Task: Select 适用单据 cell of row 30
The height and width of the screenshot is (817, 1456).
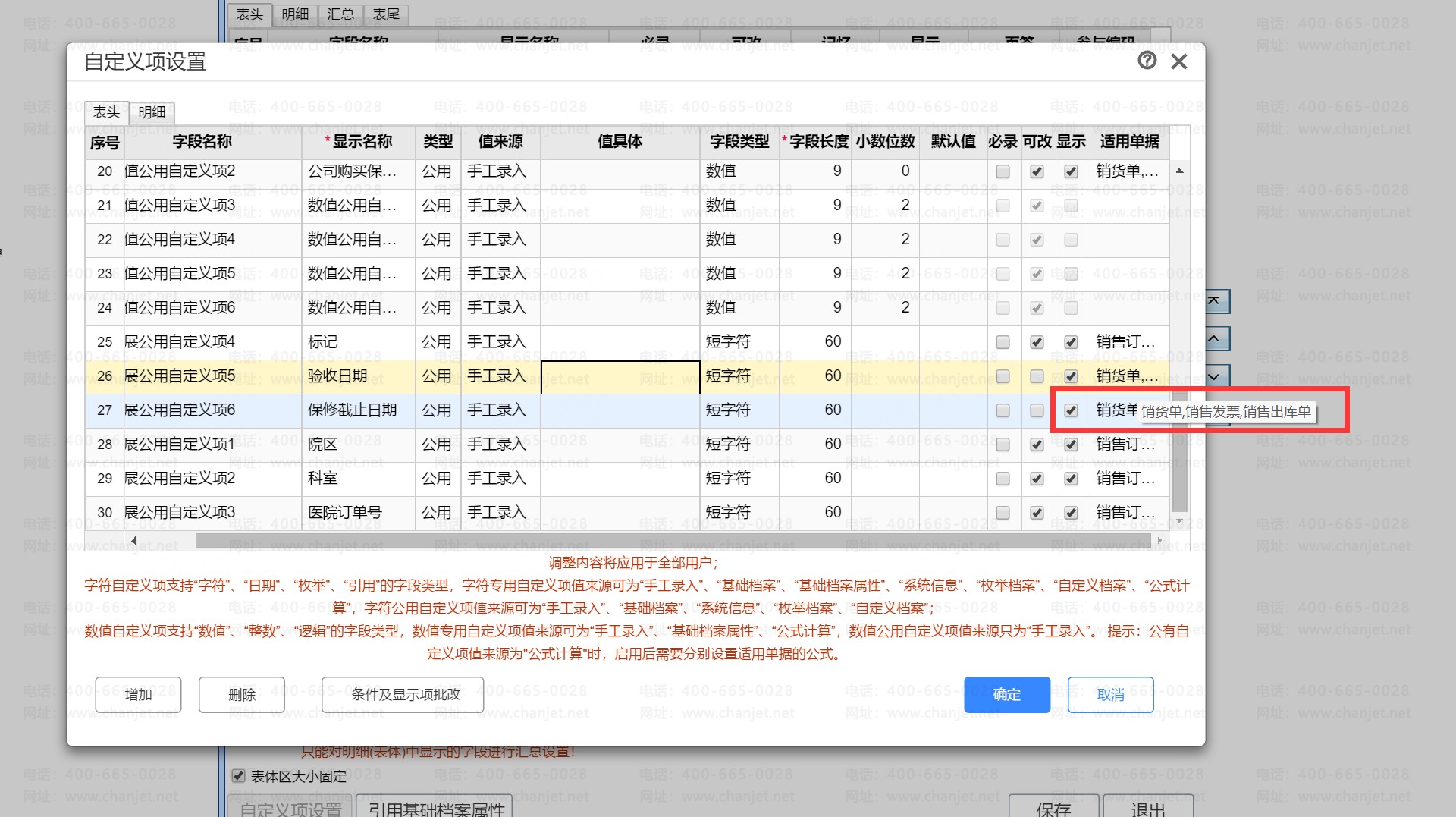Action: (x=1129, y=513)
